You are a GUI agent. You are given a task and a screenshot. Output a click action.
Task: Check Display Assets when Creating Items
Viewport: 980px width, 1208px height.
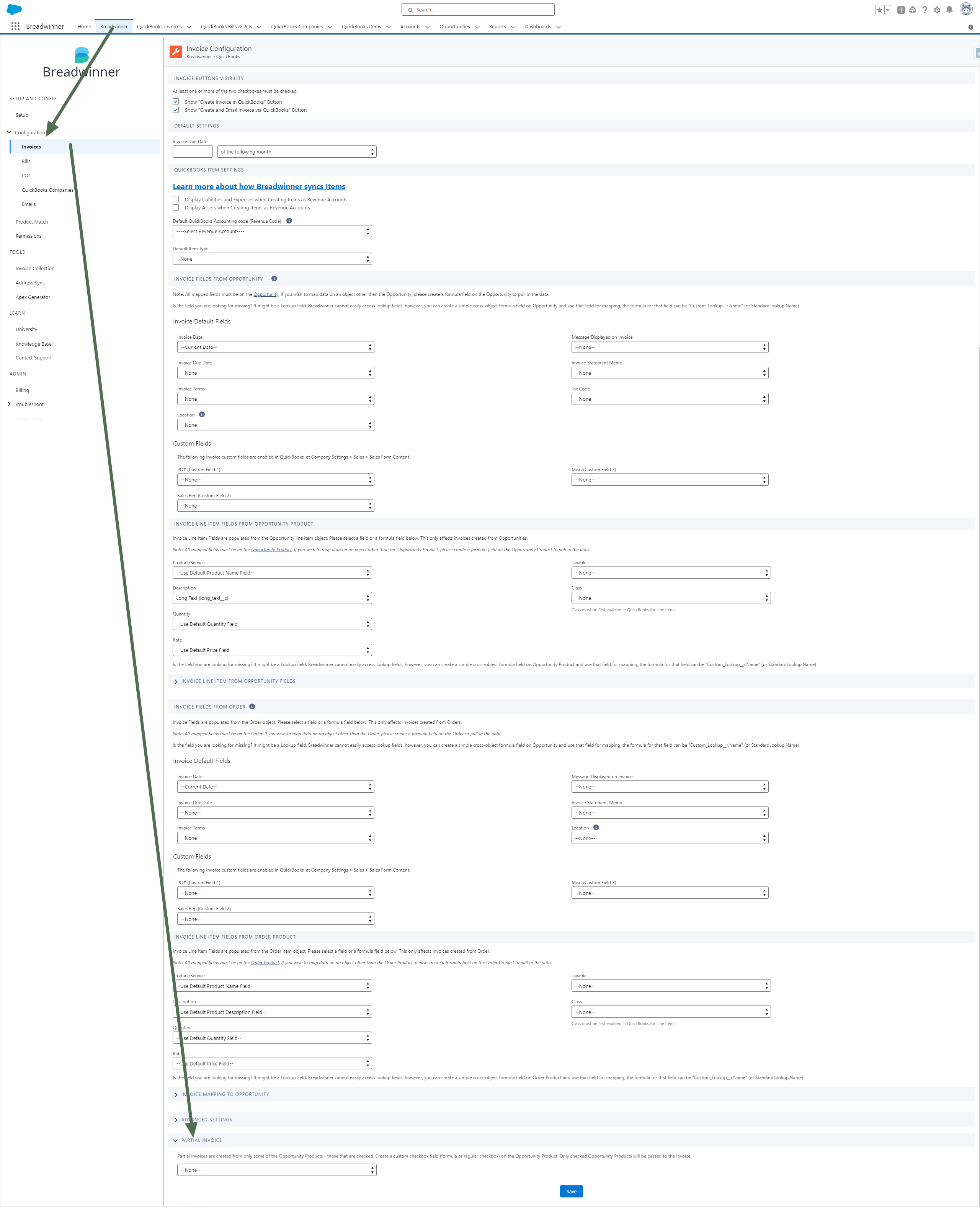click(x=176, y=207)
